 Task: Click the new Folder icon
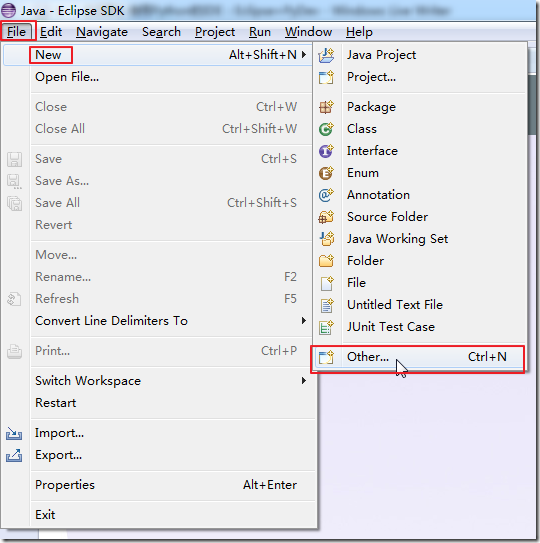[326, 261]
